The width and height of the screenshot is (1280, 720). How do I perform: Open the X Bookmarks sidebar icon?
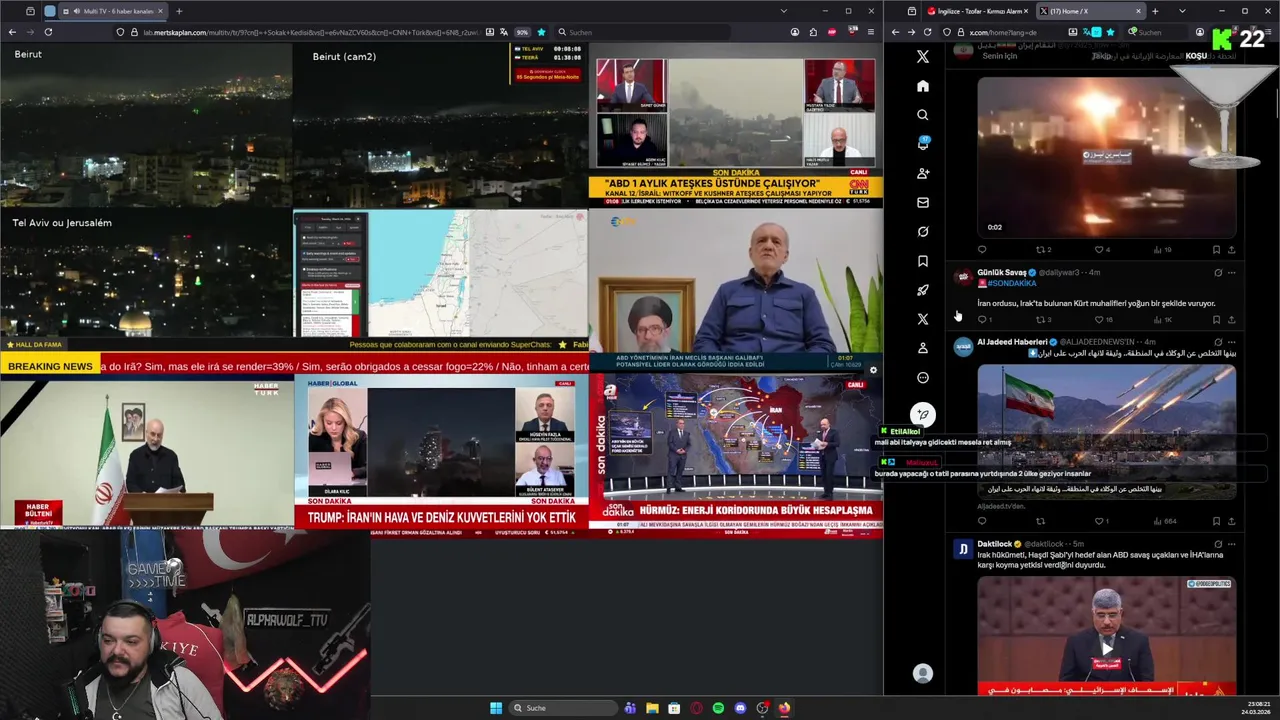point(923,261)
